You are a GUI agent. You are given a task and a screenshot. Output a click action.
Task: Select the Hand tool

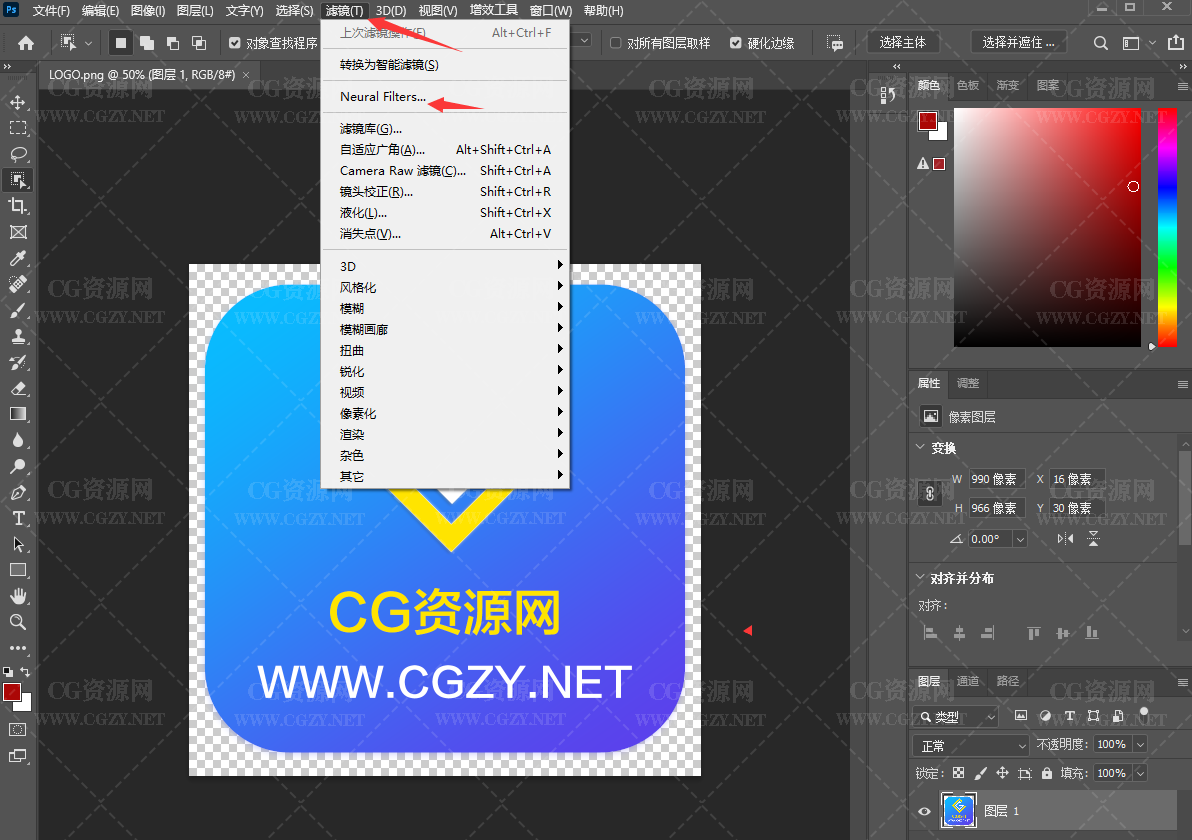pos(18,596)
